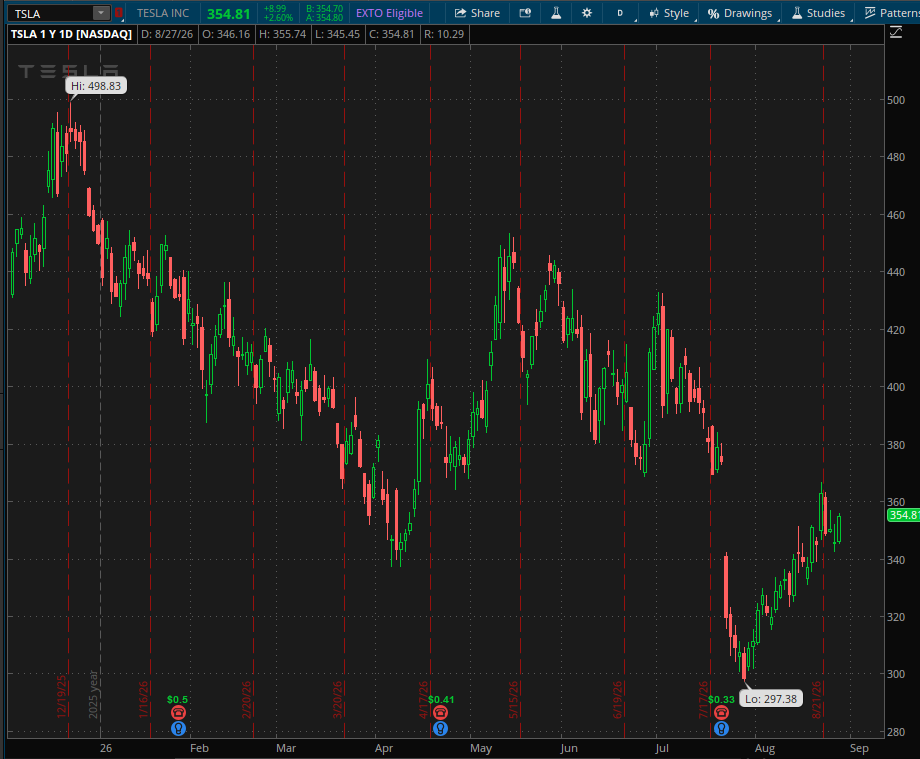Viewport: 920px width, 759px height.
Task: Click the D: 8/27/26 date value in header
Action: point(167,34)
